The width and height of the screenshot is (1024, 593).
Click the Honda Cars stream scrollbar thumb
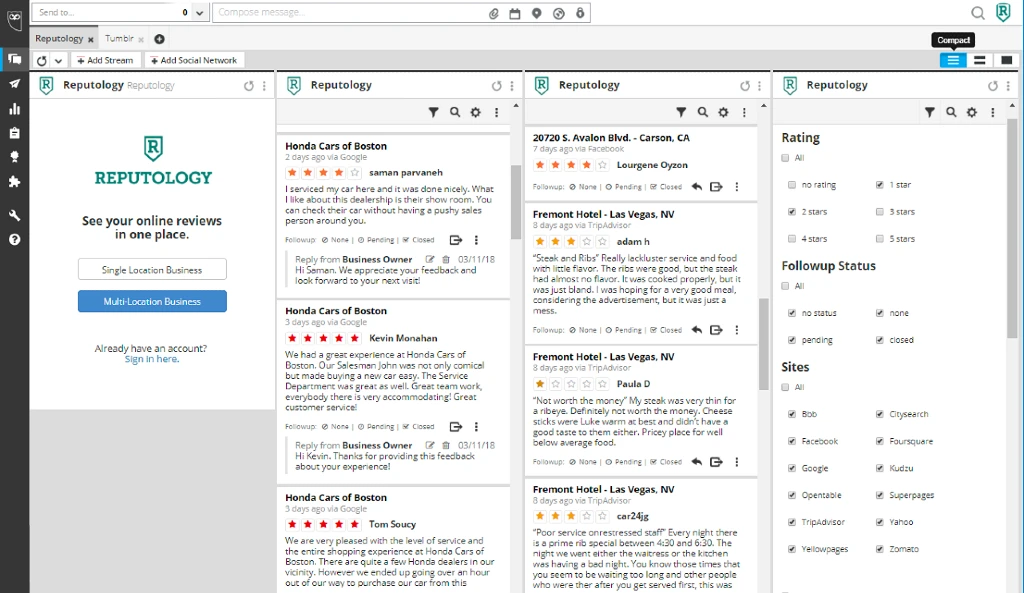[x=515, y=202]
